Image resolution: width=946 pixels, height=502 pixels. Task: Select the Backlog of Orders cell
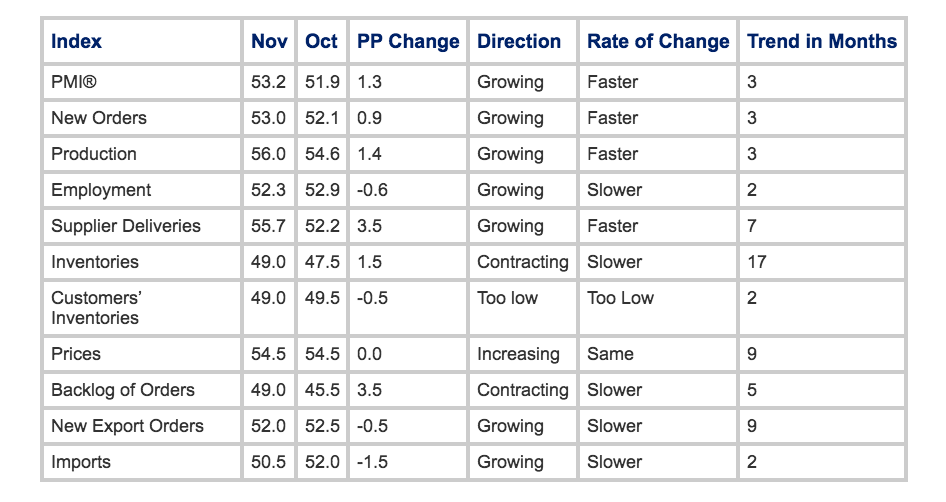pos(123,390)
